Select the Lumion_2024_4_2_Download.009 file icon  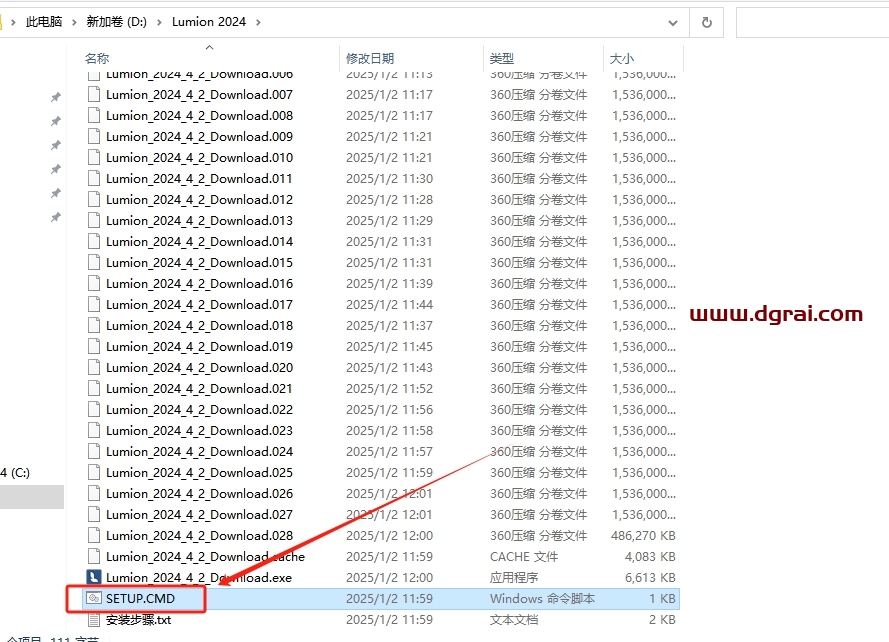point(94,136)
